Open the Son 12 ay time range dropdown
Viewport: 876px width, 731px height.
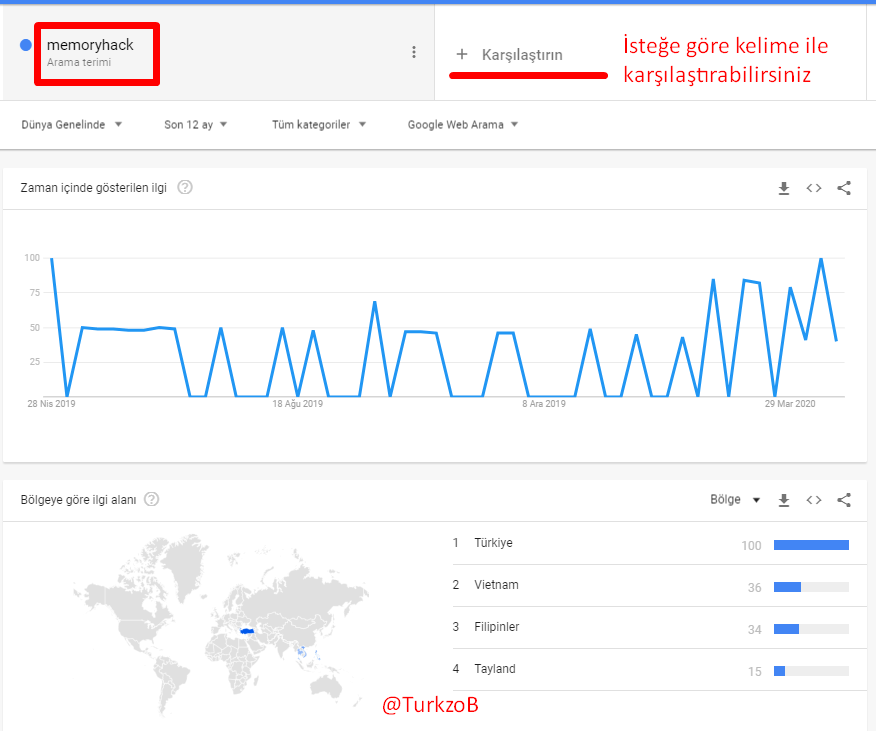tap(196, 125)
